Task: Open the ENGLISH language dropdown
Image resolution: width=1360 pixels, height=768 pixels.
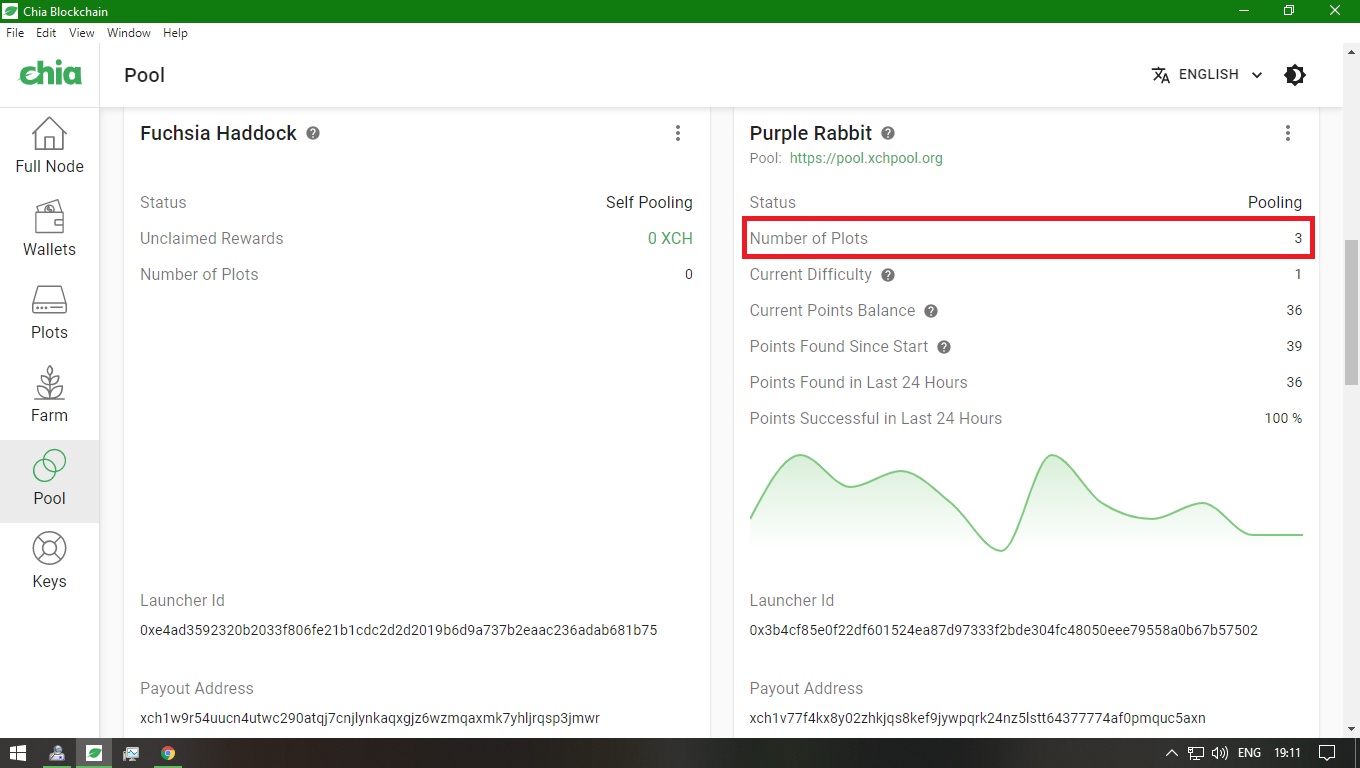Action: coord(1207,75)
